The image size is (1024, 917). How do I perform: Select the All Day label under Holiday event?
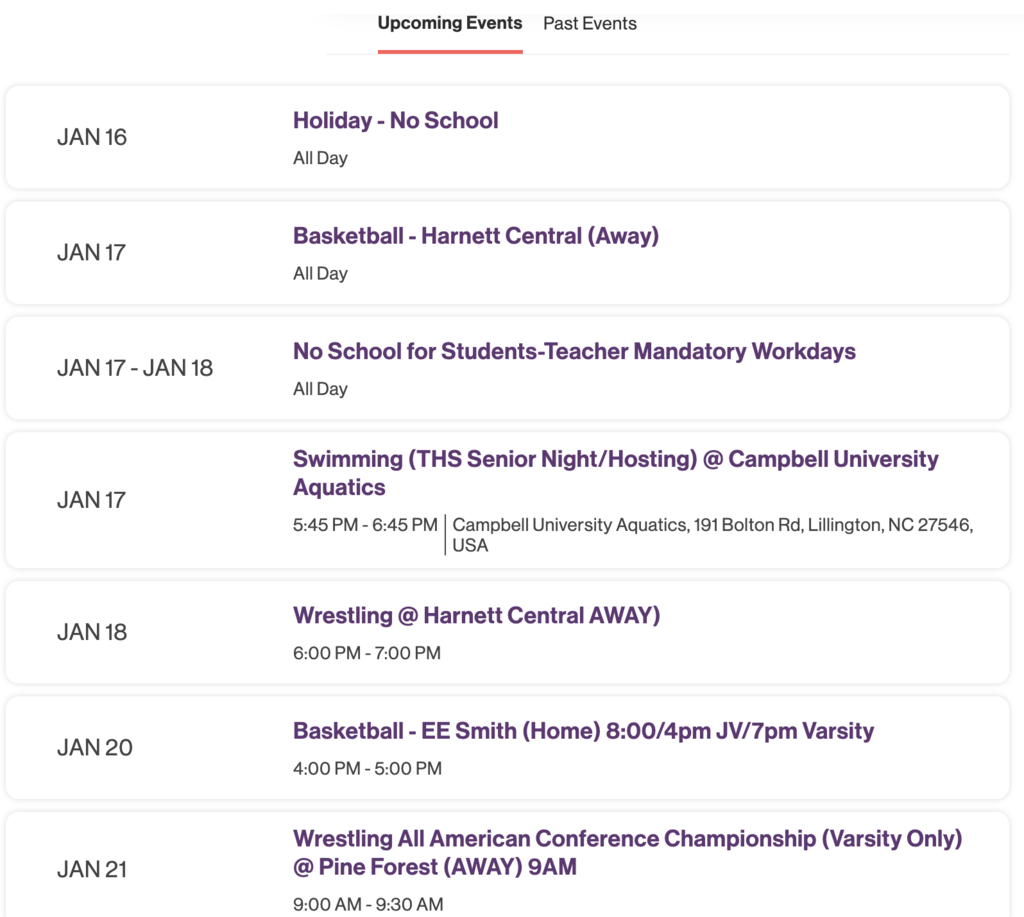pos(320,157)
